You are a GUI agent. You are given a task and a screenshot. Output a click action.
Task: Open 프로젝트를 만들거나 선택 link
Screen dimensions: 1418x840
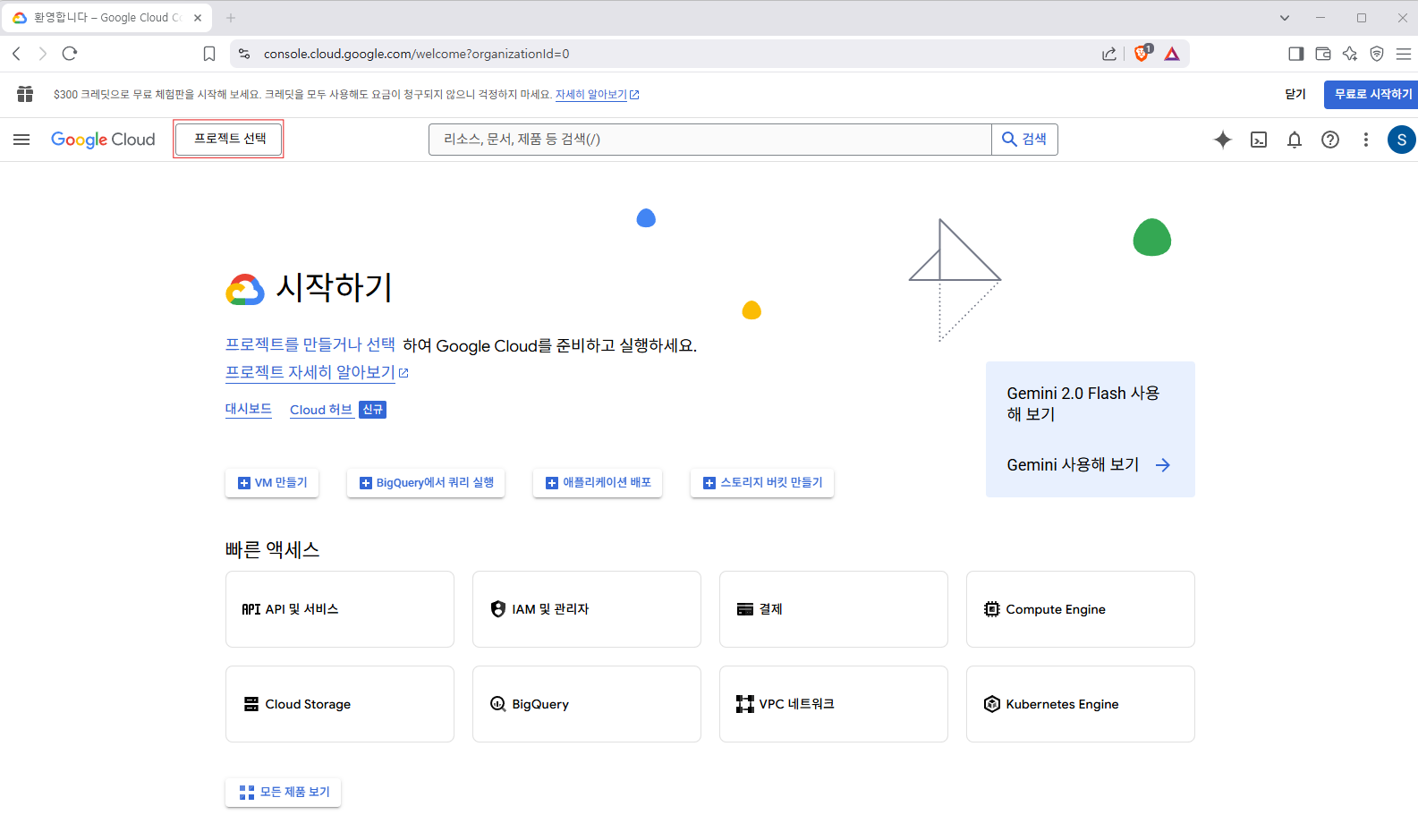310,344
